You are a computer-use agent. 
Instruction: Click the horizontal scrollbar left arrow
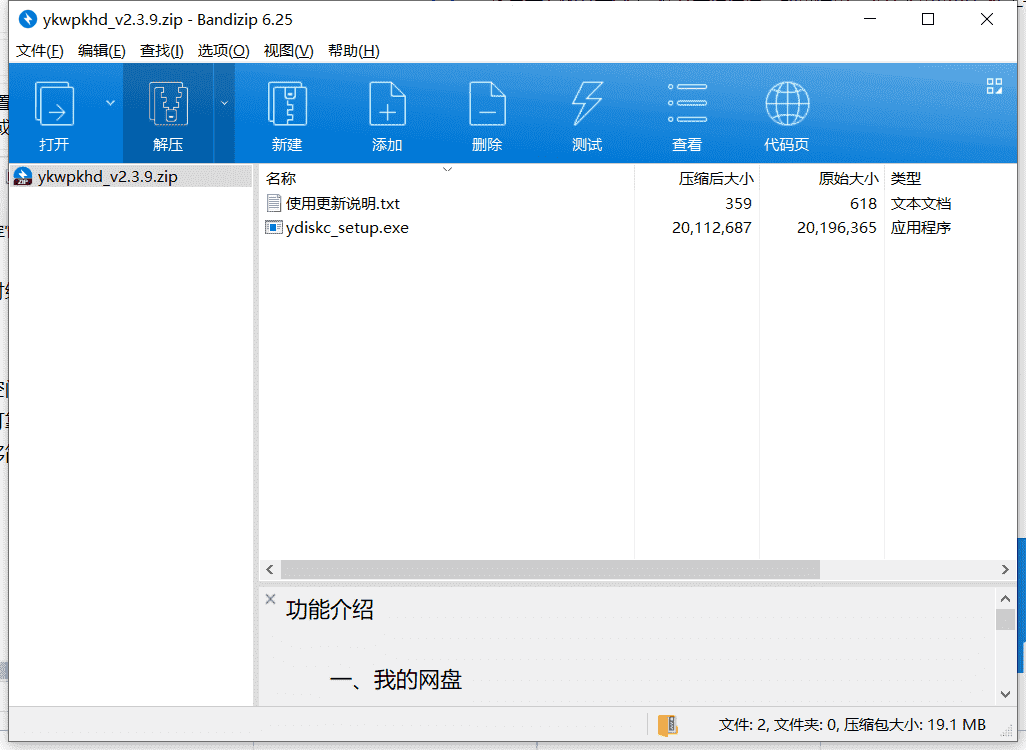click(x=270, y=570)
